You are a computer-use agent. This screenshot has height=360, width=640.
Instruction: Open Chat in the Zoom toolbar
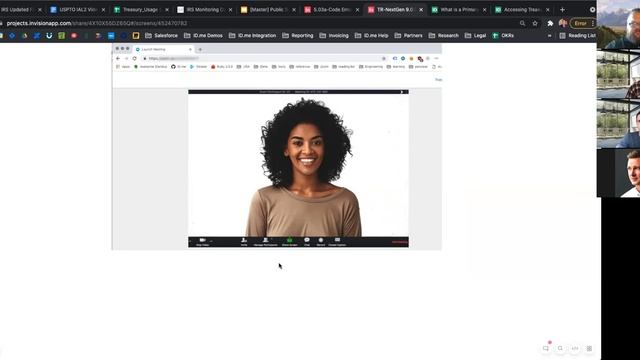pyautogui.click(x=307, y=242)
